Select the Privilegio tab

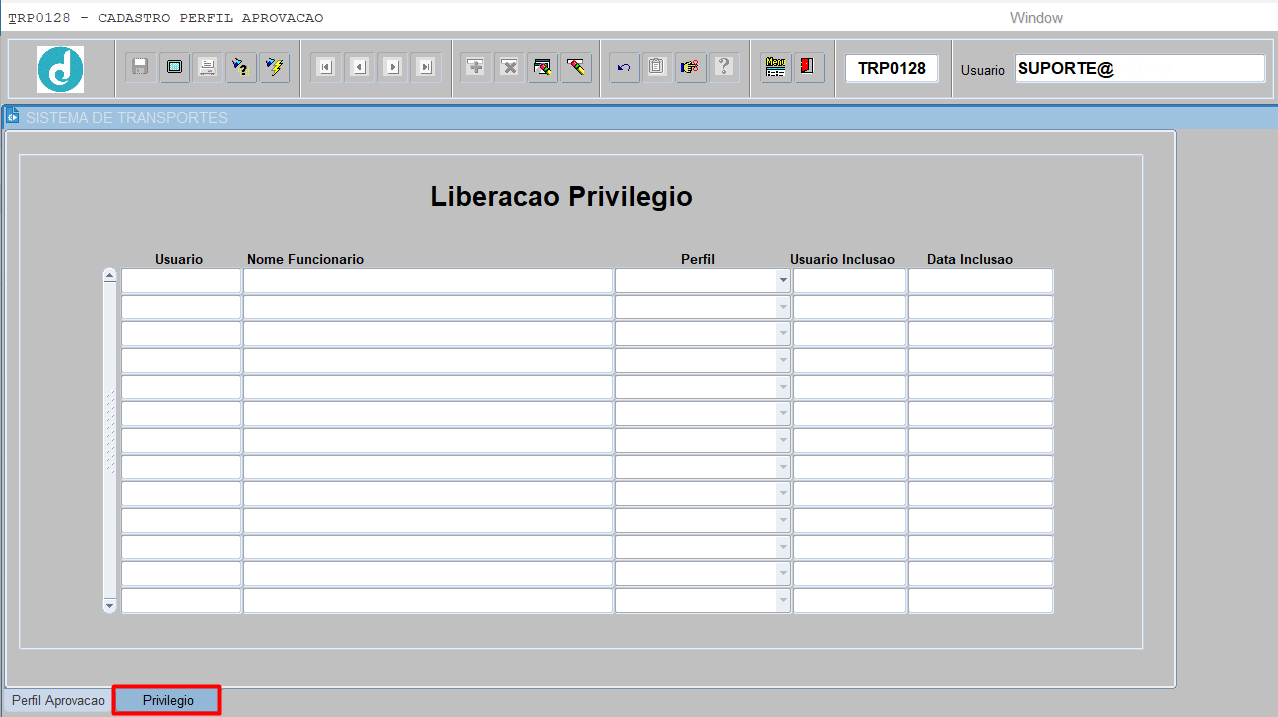167,701
